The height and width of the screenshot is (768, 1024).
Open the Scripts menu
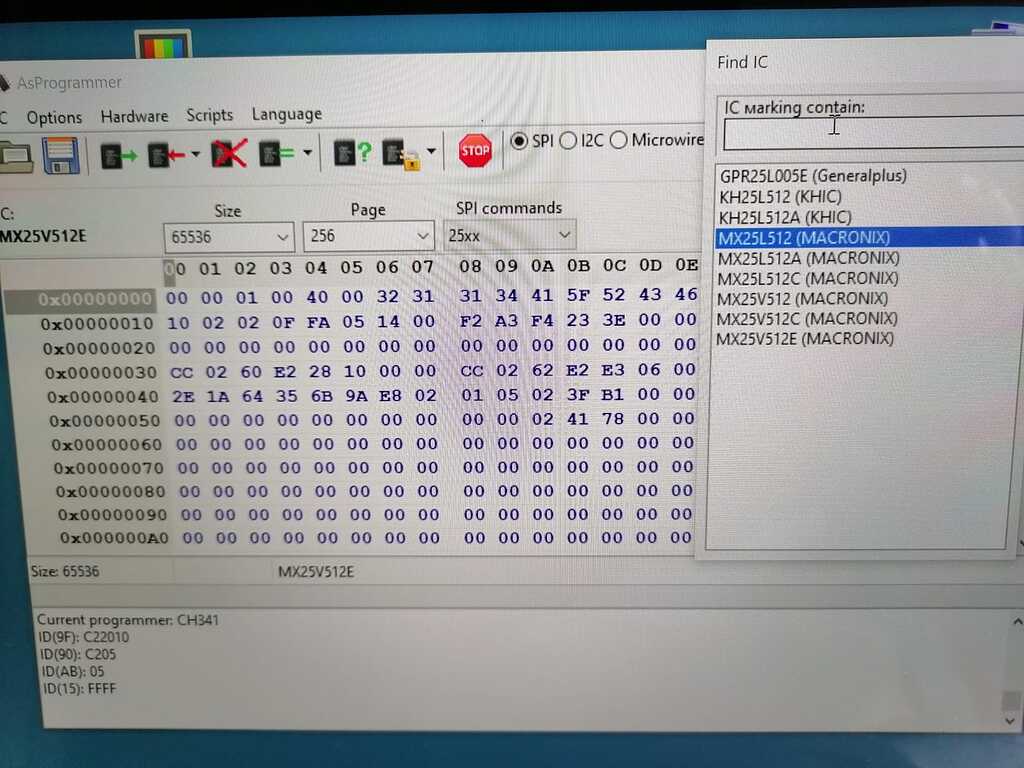click(x=209, y=115)
